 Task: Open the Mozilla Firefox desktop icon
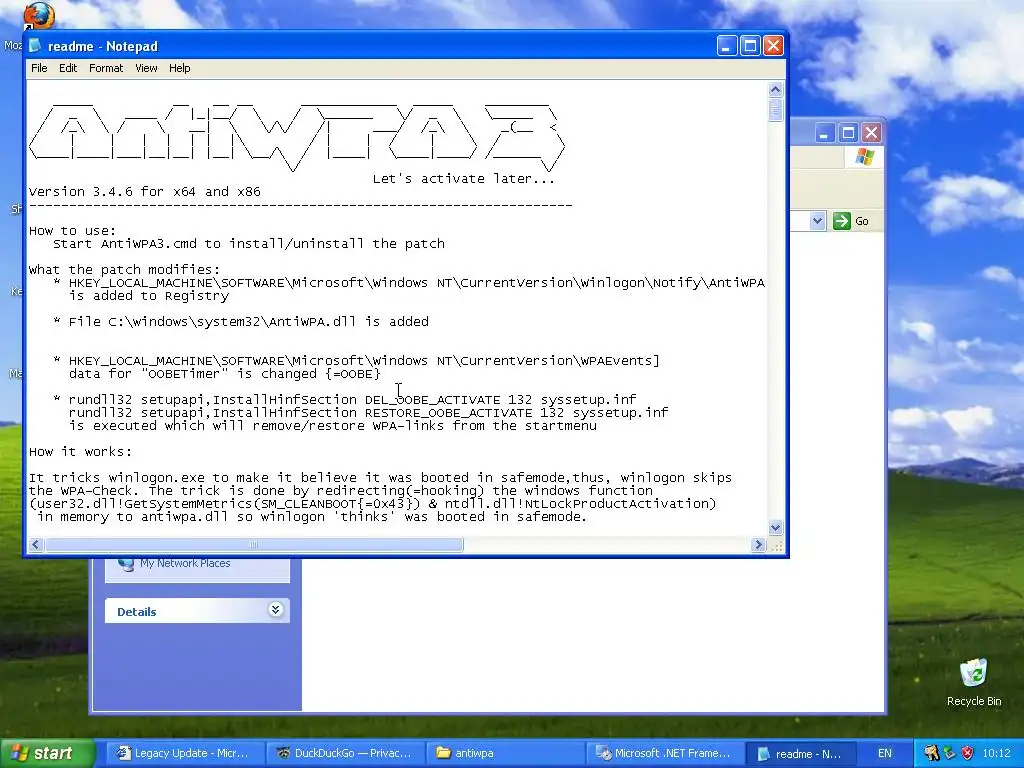coord(38,16)
